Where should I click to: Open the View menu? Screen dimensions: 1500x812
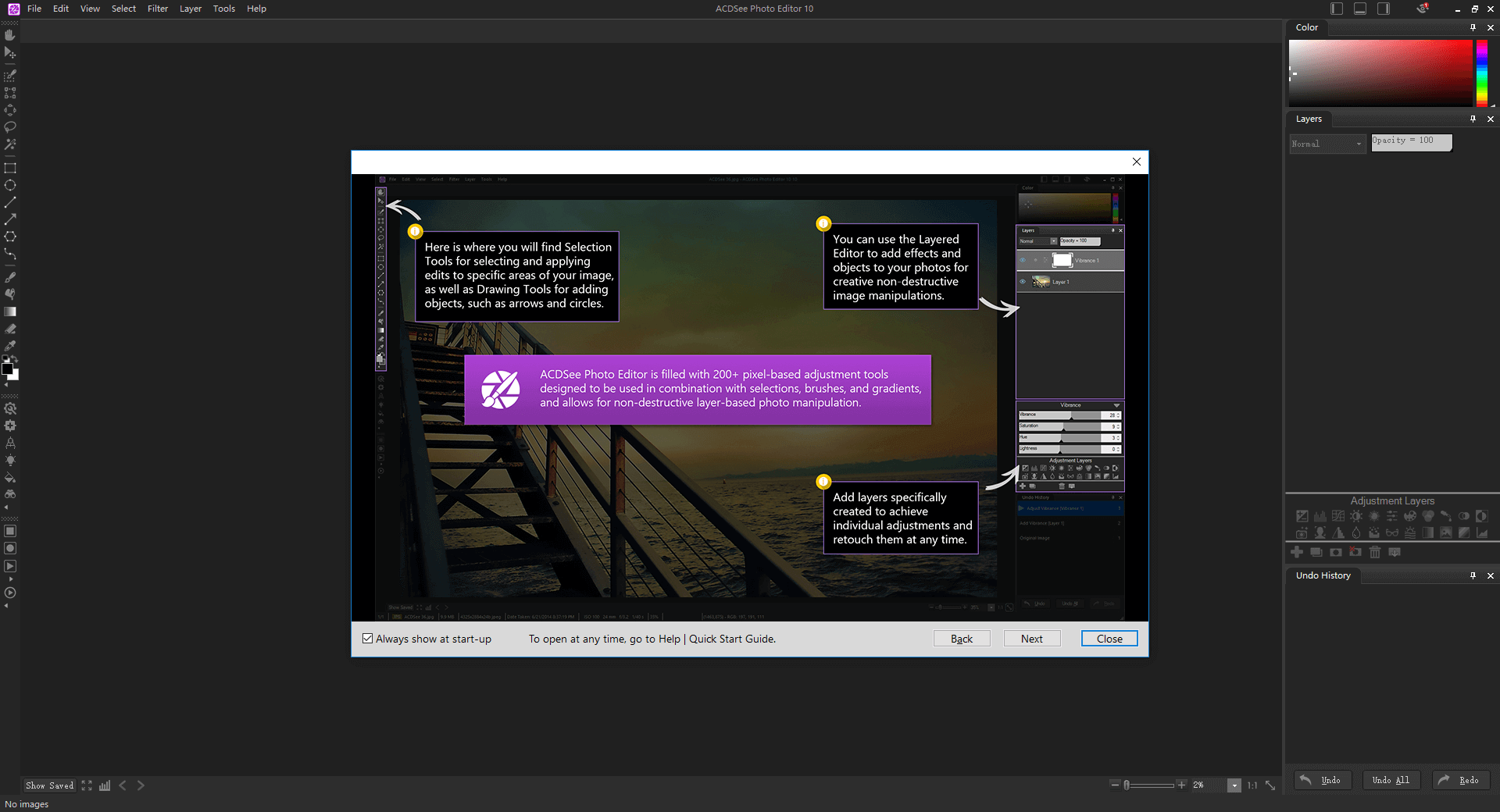coord(90,9)
